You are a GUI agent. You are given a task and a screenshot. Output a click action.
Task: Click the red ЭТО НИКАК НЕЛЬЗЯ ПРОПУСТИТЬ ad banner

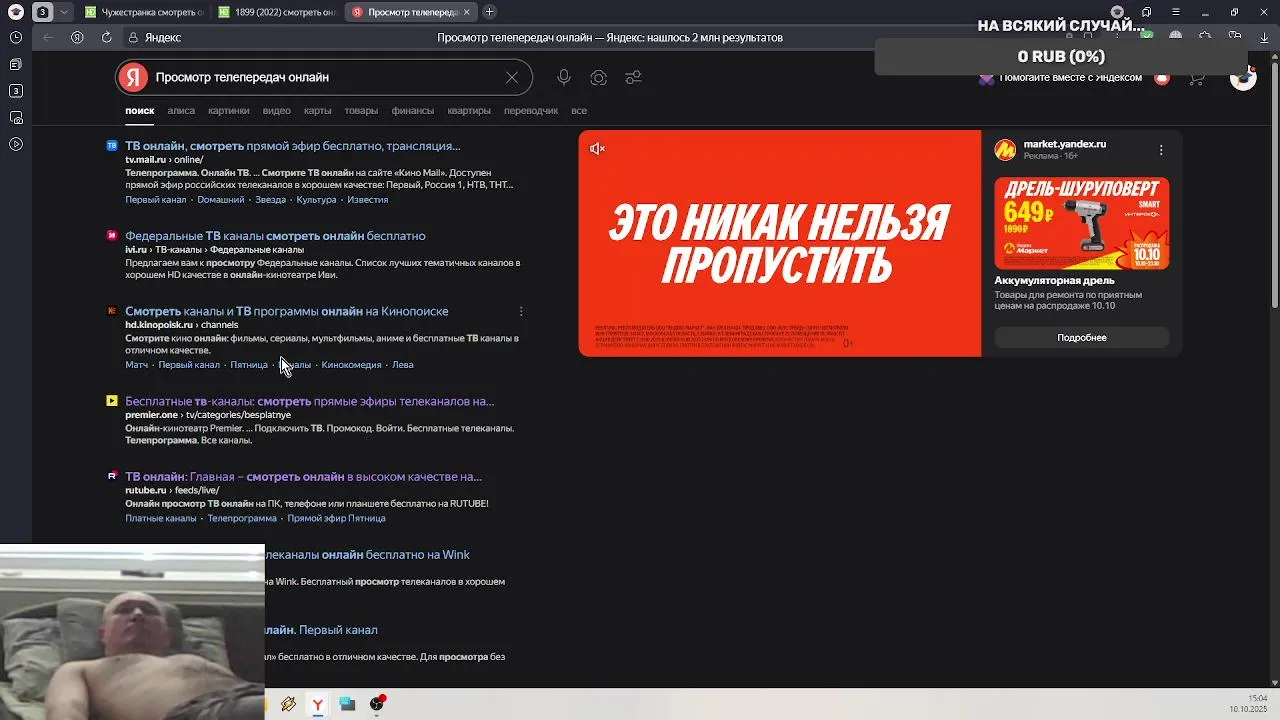tap(780, 243)
